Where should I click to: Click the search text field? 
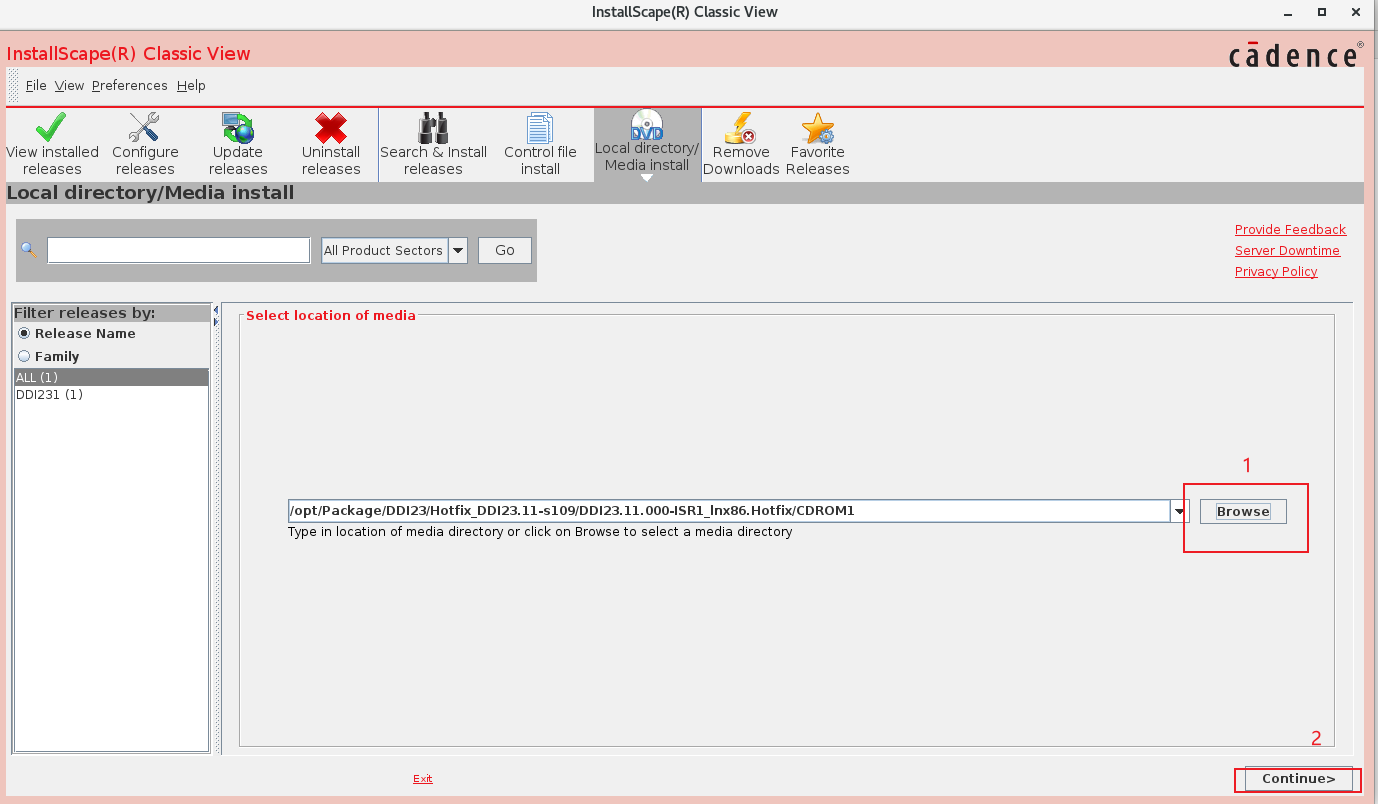(x=178, y=251)
